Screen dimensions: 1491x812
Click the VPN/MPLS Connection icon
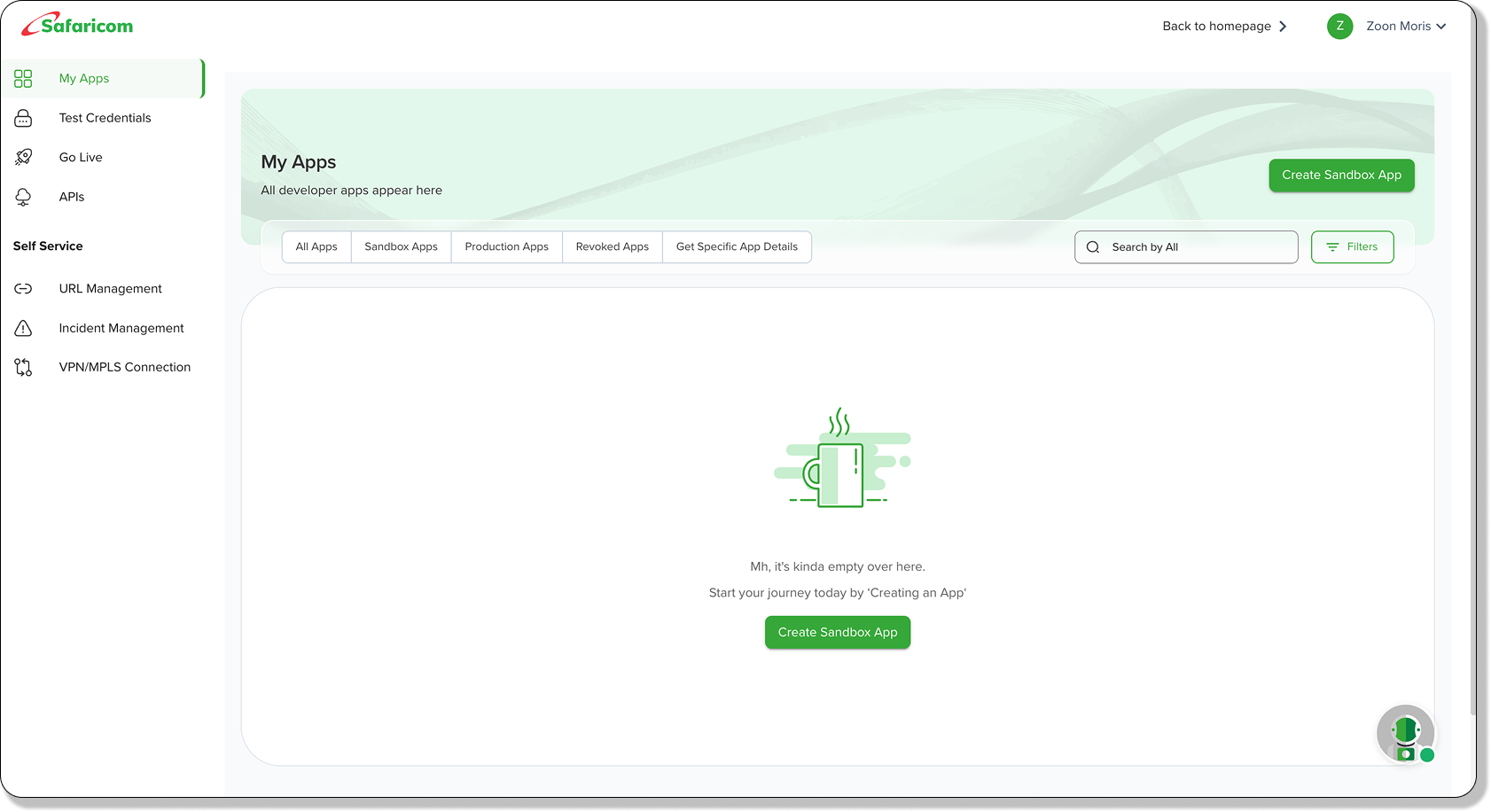23,367
